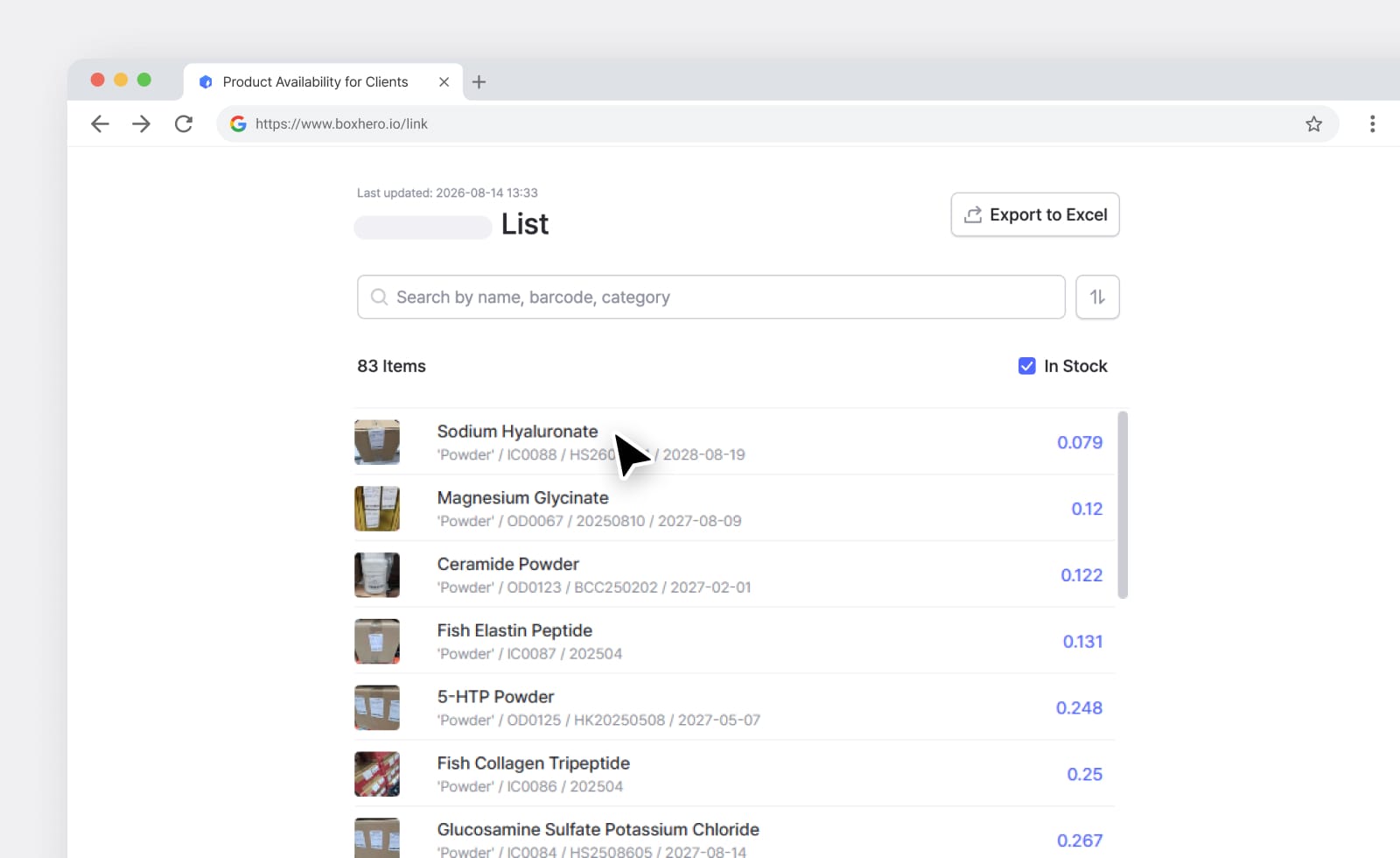Viewport: 1400px width, 858px height.
Task: Focus the search by name field
Action: click(x=710, y=297)
